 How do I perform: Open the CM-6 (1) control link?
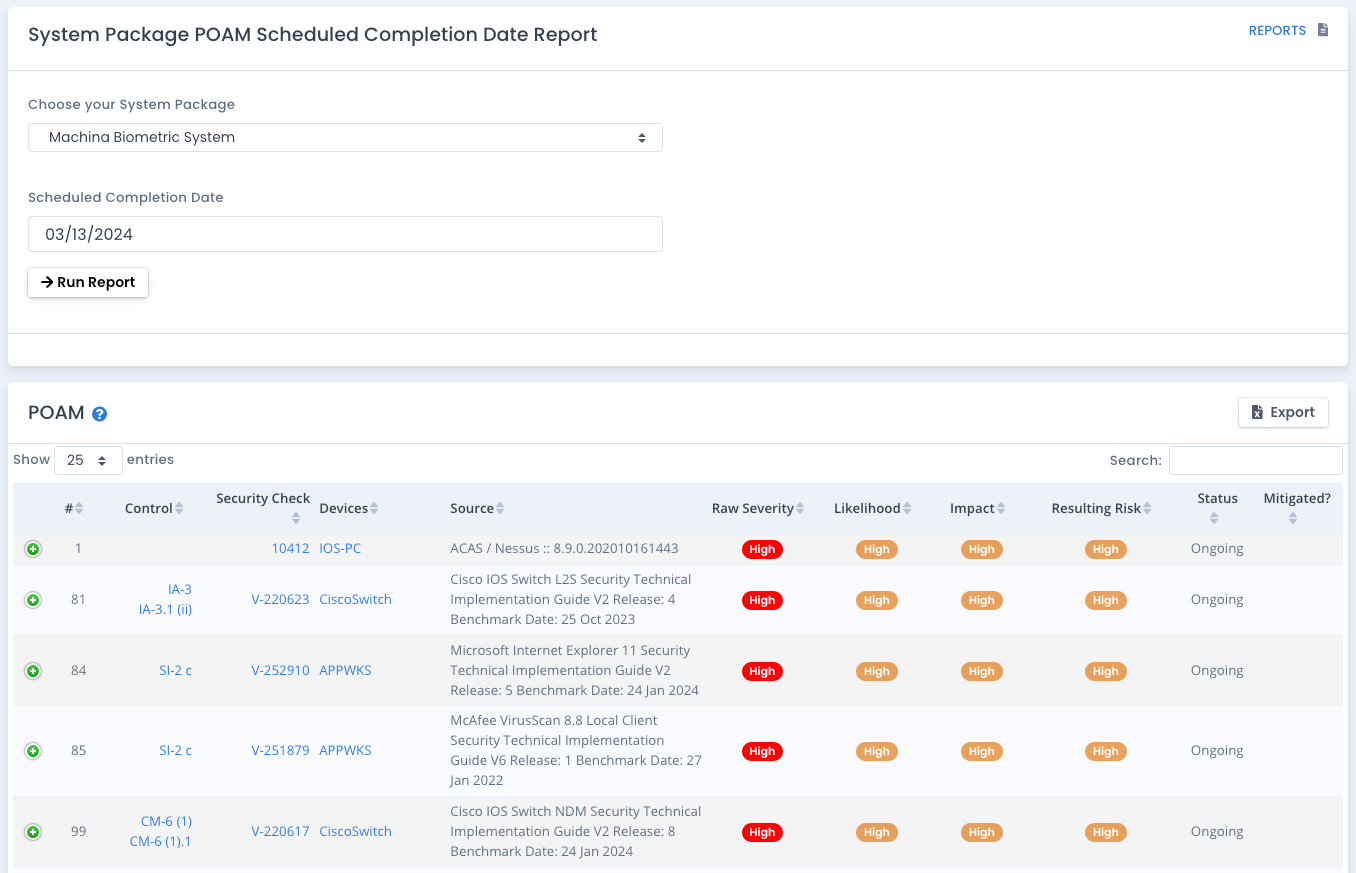point(166,821)
